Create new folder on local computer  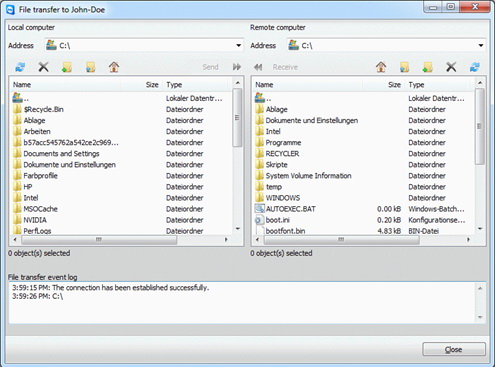pyautogui.click(x=67, y=67)
